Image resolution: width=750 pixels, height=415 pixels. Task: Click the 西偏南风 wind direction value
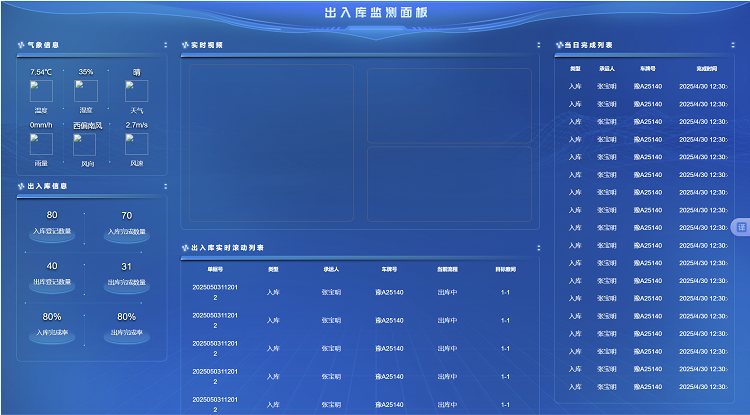88,126
